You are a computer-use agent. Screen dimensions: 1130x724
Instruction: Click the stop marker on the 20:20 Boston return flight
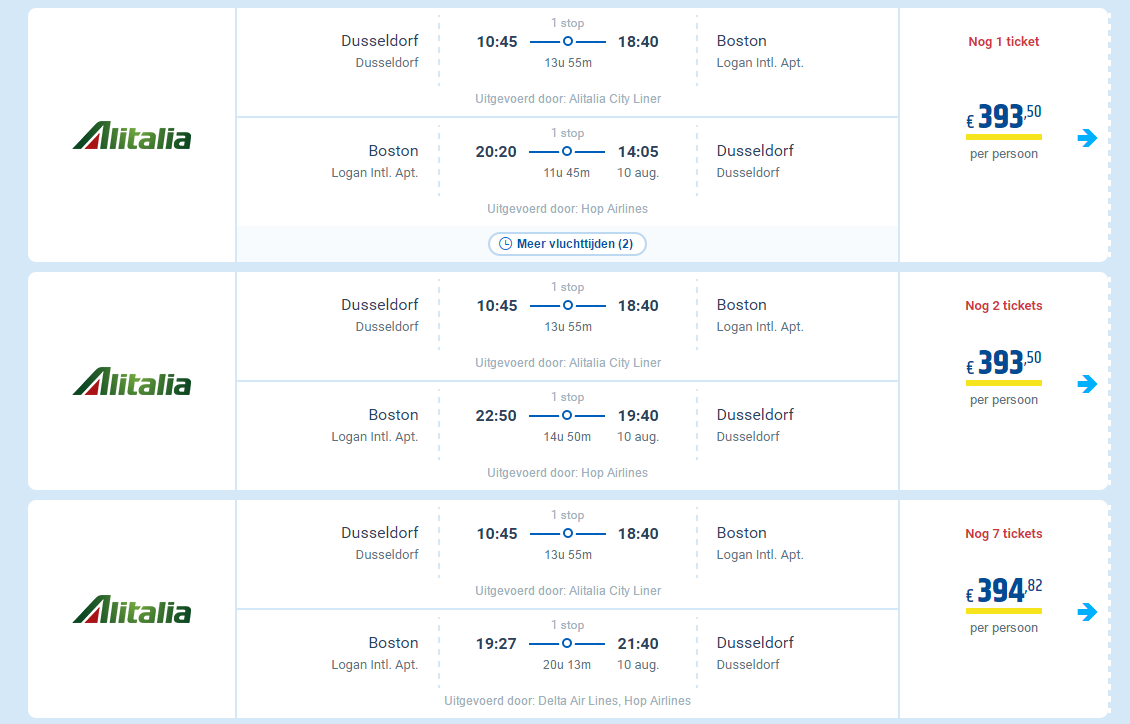[567, 151]
